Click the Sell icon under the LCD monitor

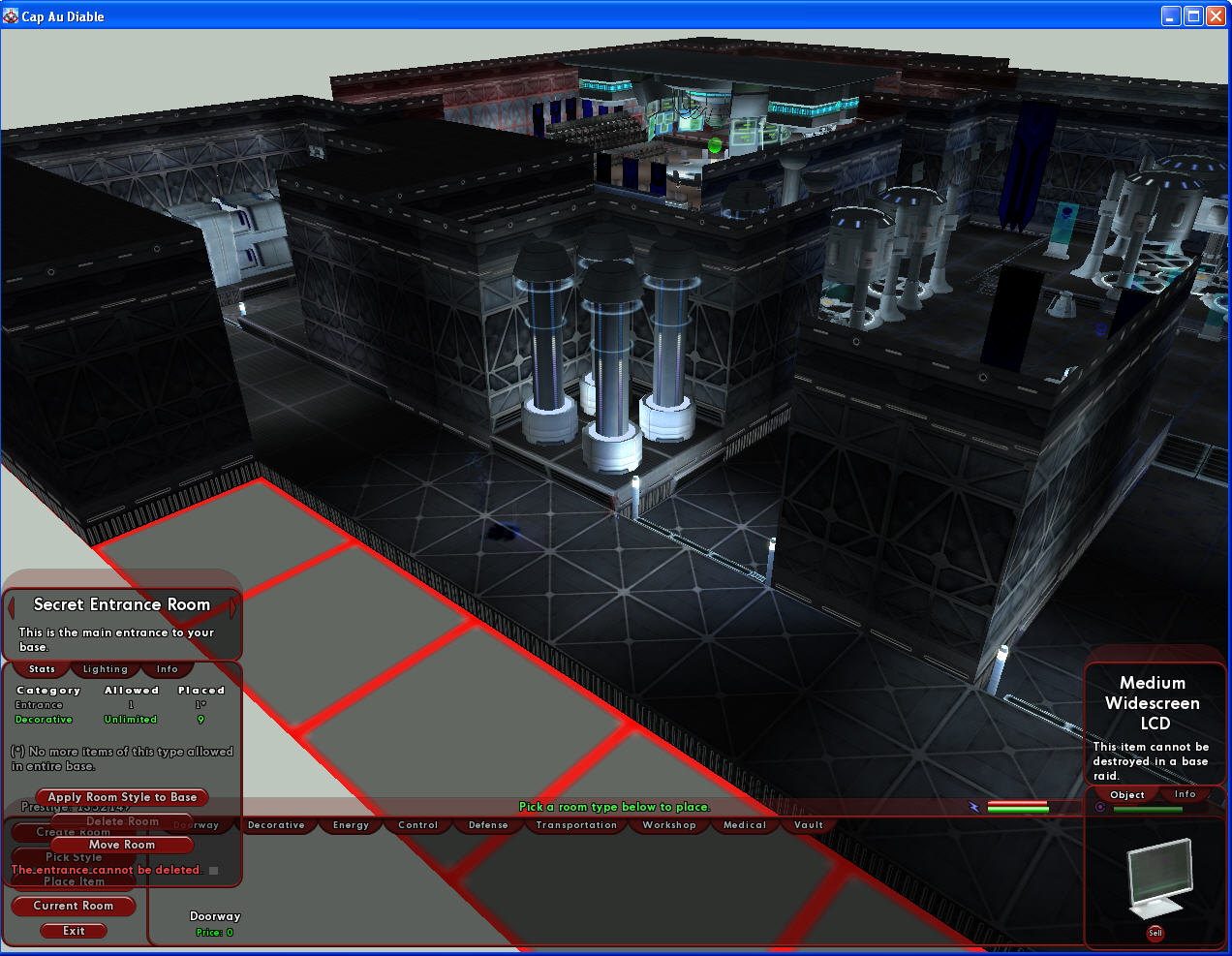(x=1155, y=933)
